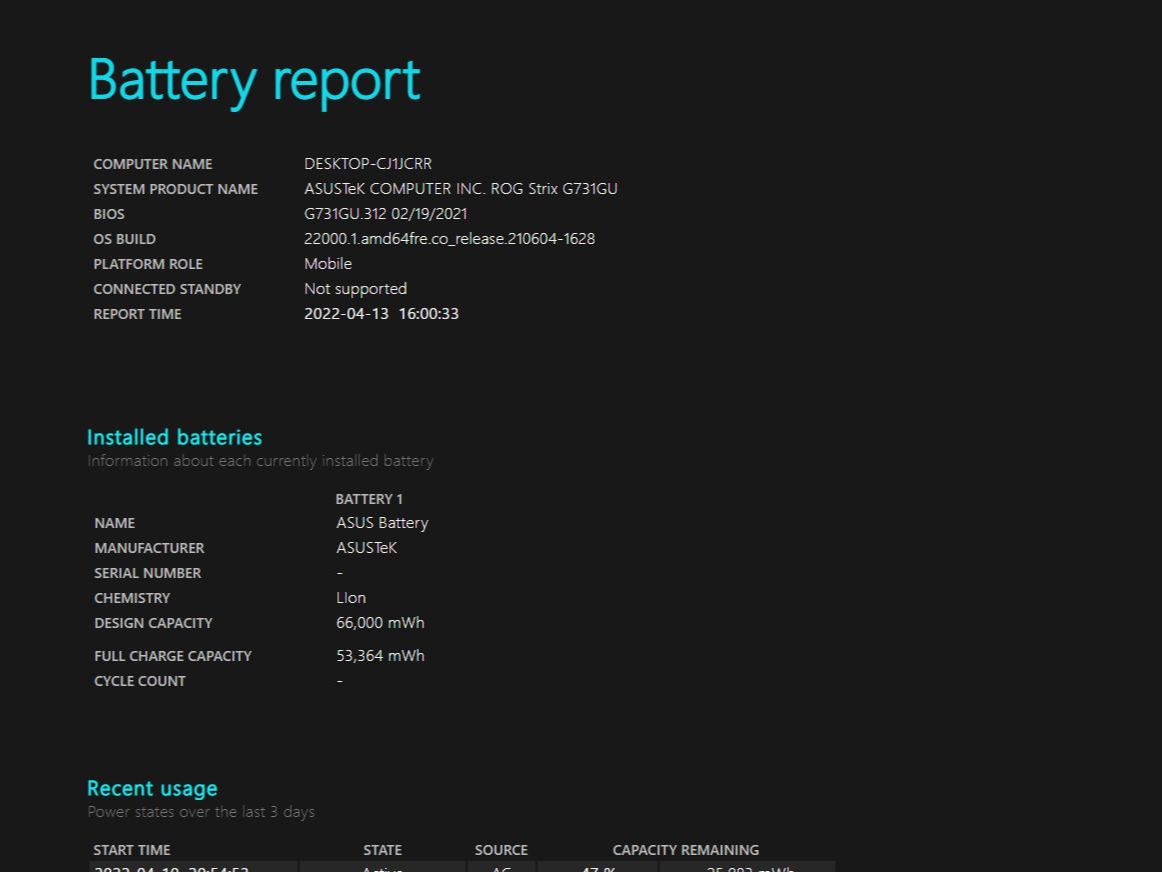Select 'Power states over the last 3 days' subtitle

(201, 812)
